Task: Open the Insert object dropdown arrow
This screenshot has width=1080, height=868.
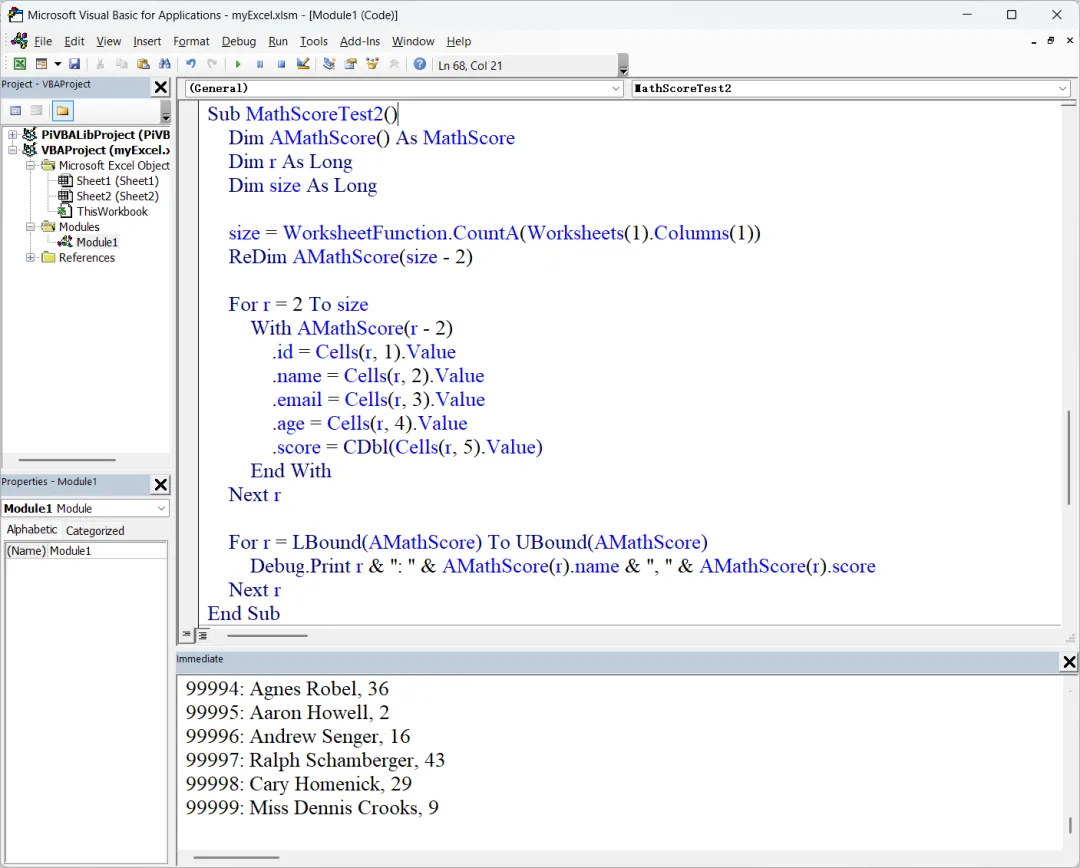Action: tap(58, 64)
